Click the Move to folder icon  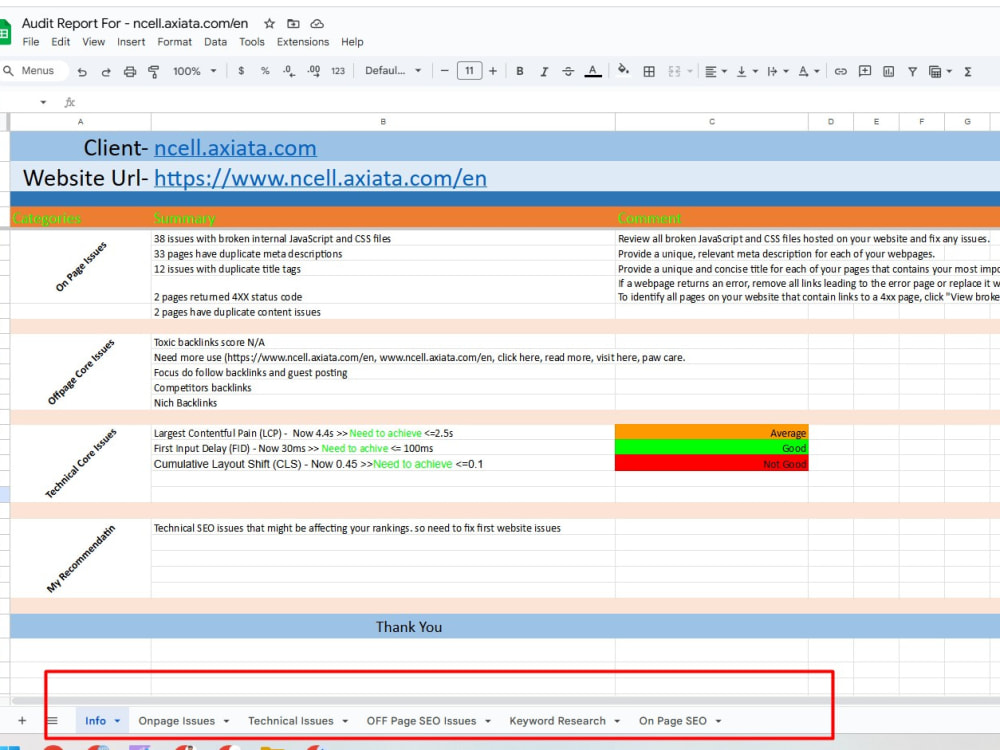[293, 24]
